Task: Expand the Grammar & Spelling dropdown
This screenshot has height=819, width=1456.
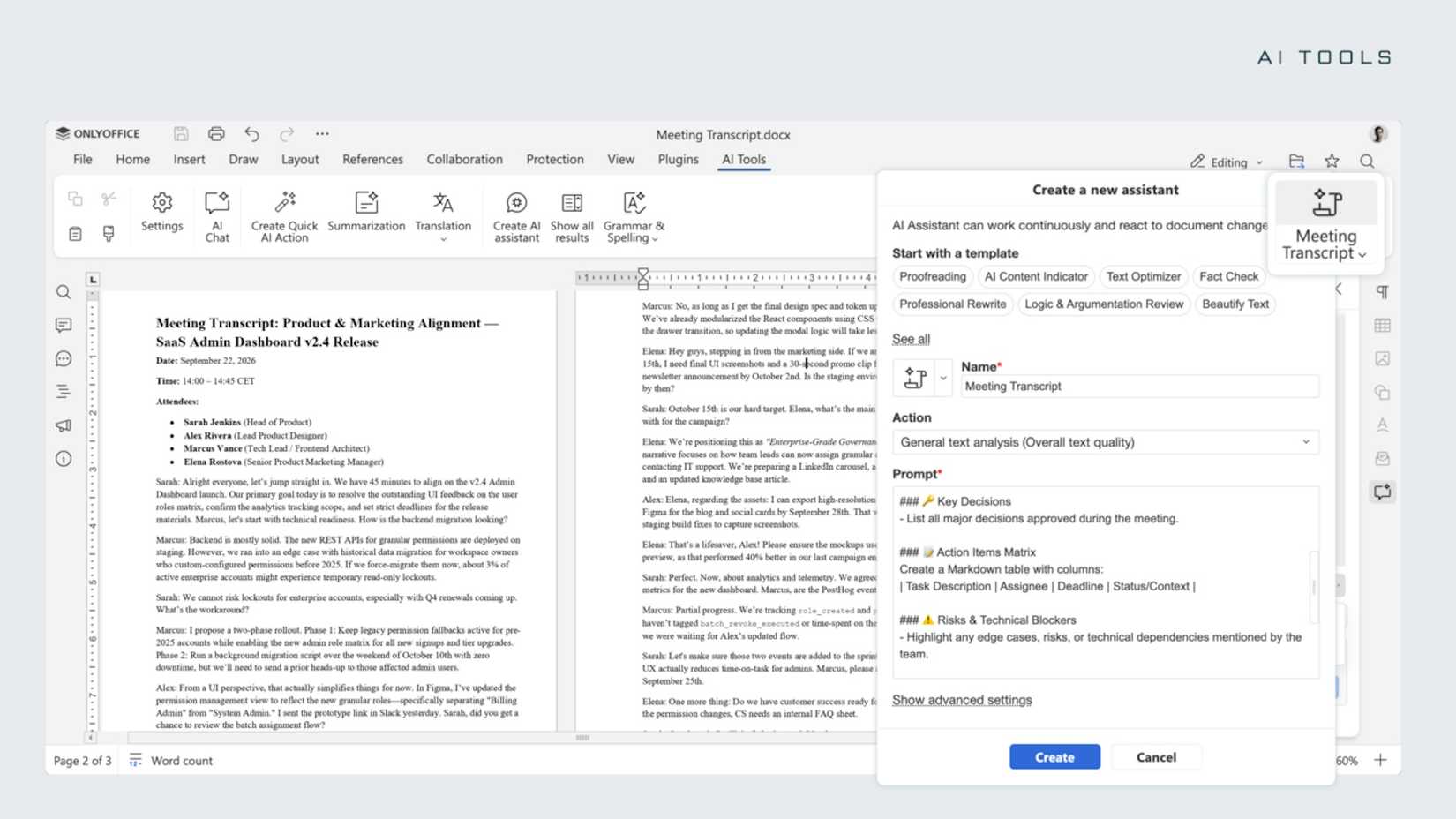Action: pyautogui.click(x=655, y=239)
